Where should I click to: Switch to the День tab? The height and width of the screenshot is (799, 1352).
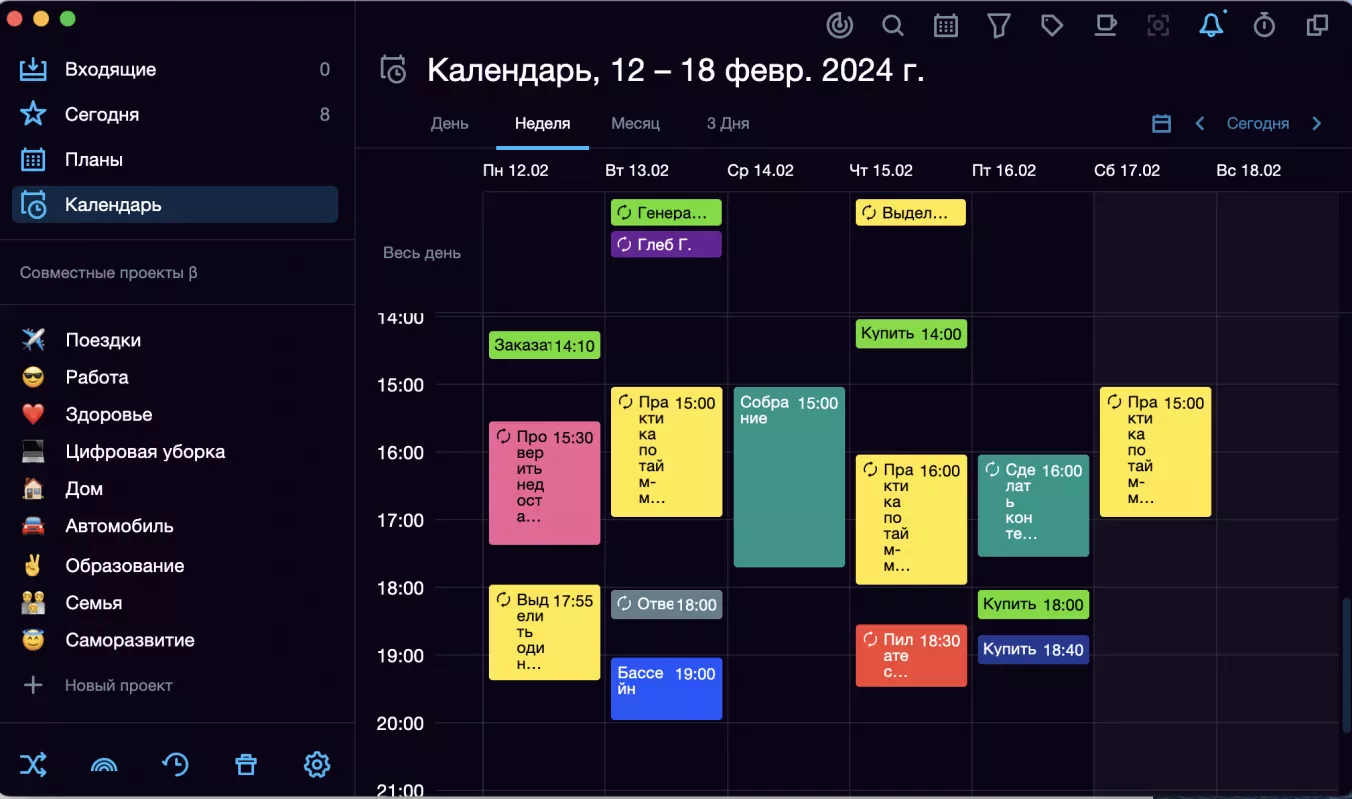pos(450,124)
